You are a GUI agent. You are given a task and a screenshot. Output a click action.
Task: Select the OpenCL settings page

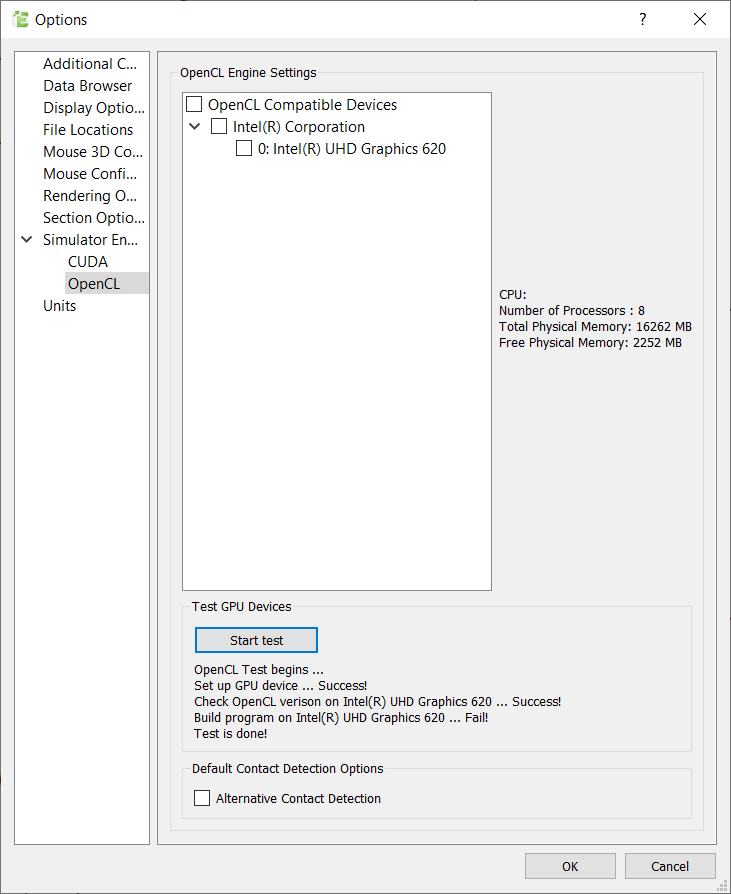94,284
